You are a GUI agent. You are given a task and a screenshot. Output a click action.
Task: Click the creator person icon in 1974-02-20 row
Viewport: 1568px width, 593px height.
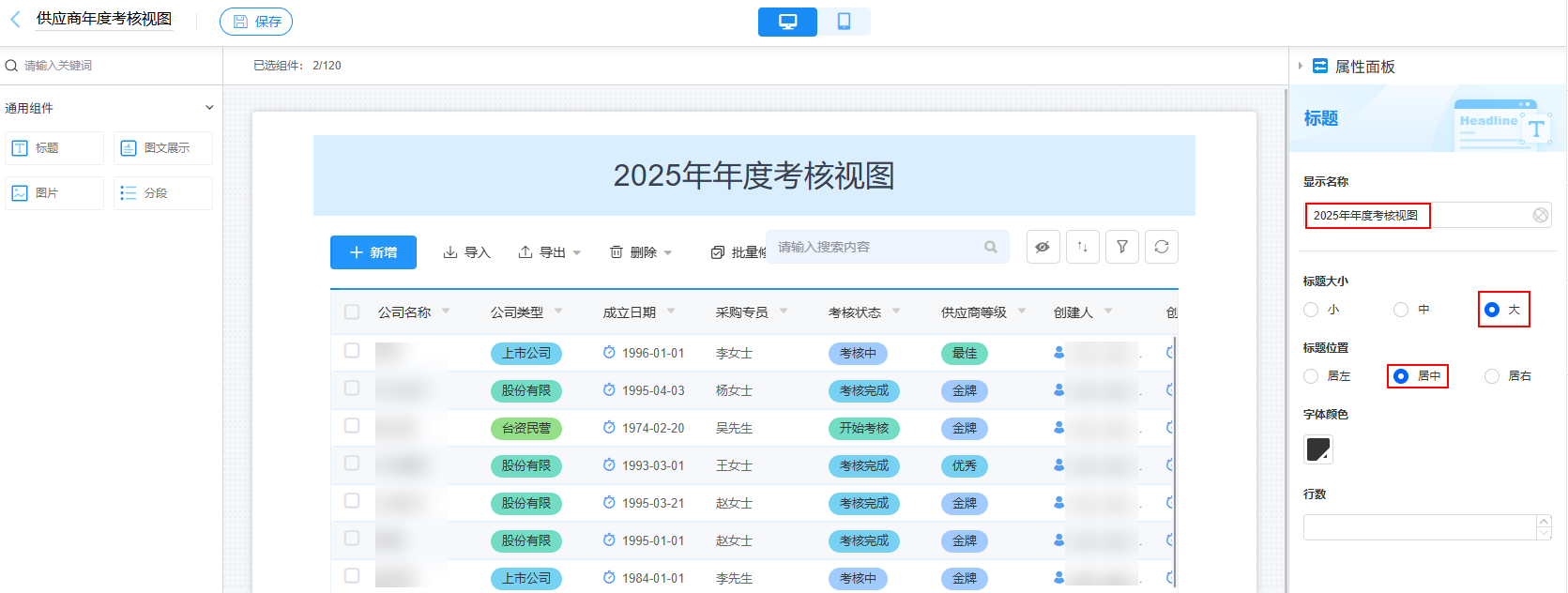point(1059,428)
